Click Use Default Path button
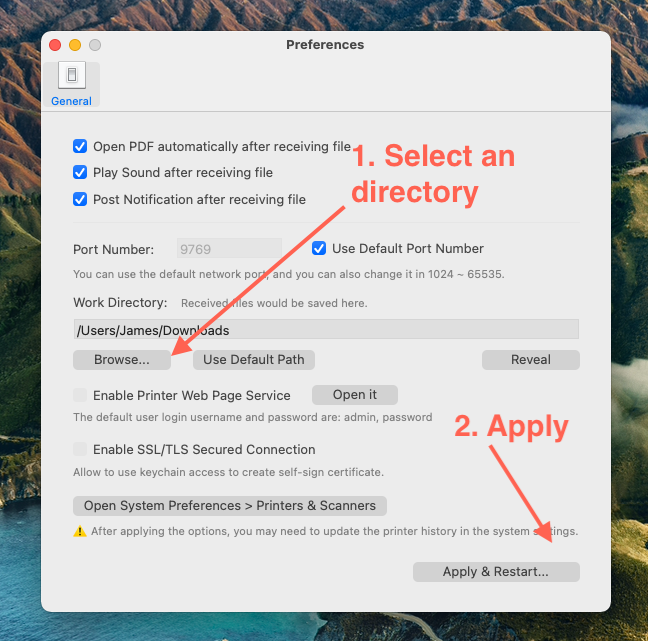 [x=254, y=360]
